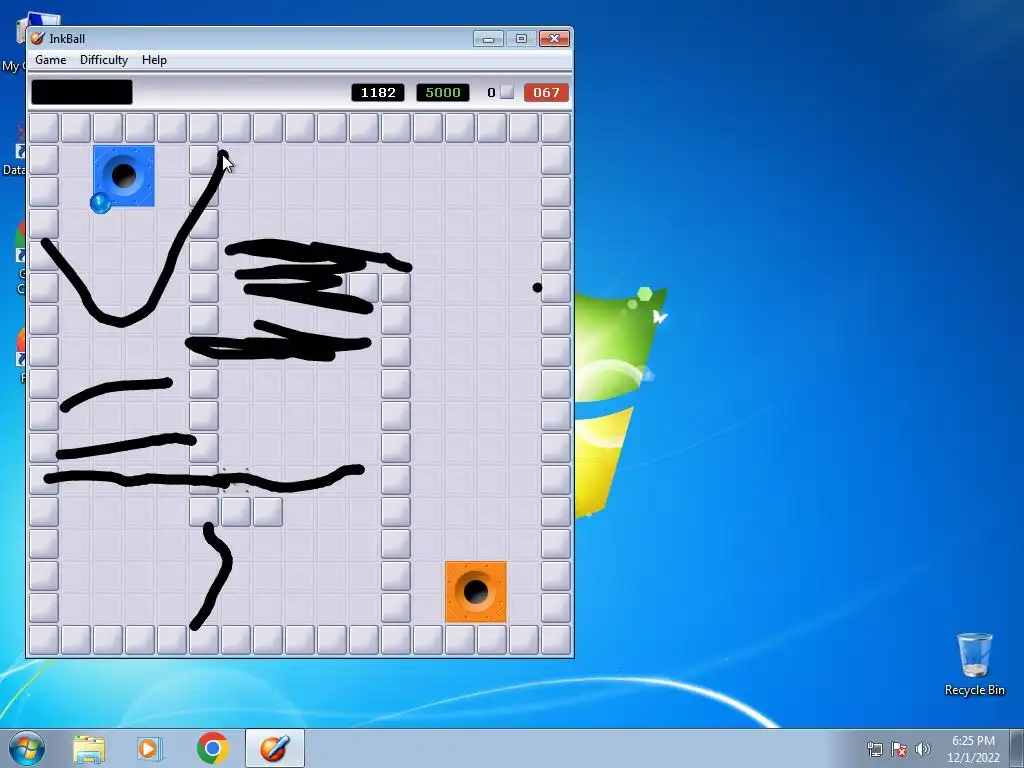Image resolution: width=1024 pixels, height=768 pixels.
Task: Click the black upcoming balls box
Action: click(x=82, y=92)
